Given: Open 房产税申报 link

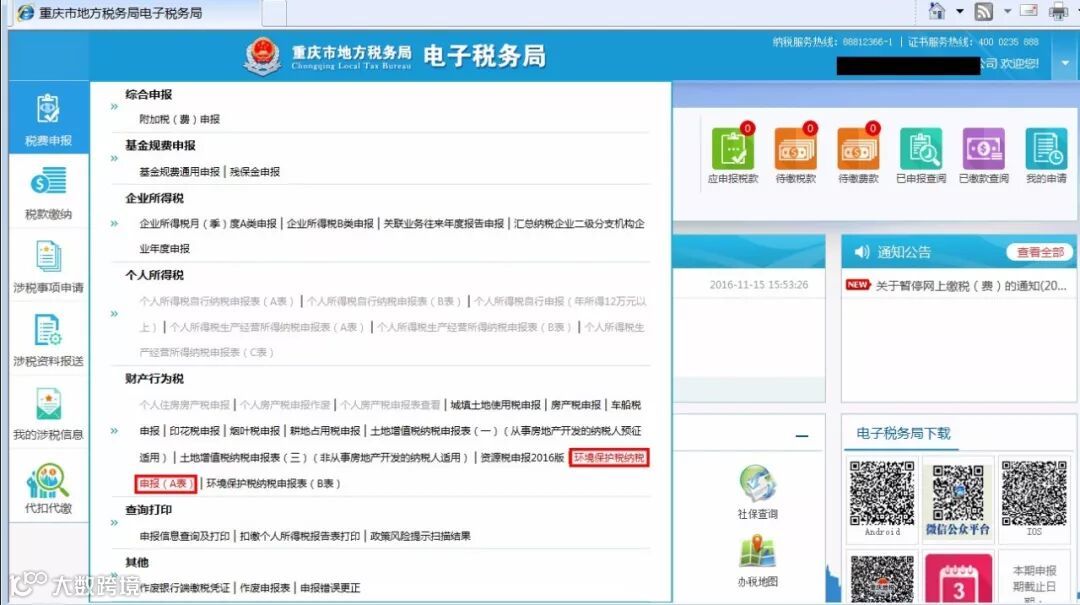Looking at the screenshot, I should tap(576, 404).
